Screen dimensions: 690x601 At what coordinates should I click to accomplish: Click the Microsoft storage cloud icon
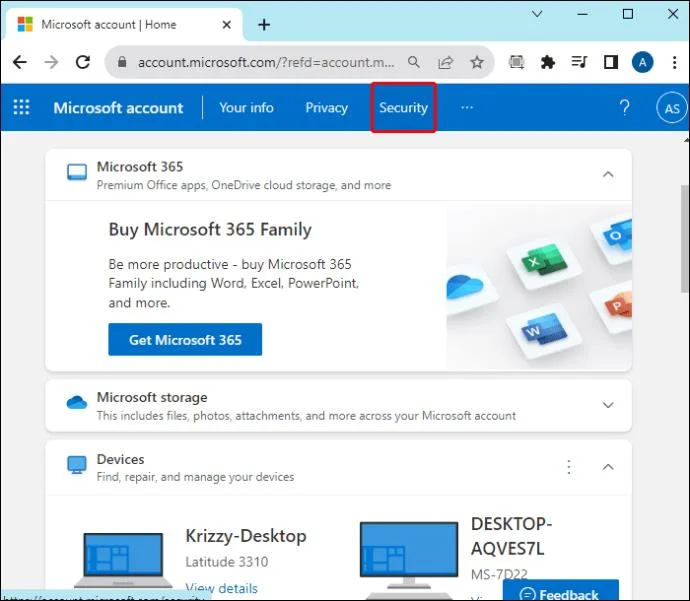click(77, 402)
